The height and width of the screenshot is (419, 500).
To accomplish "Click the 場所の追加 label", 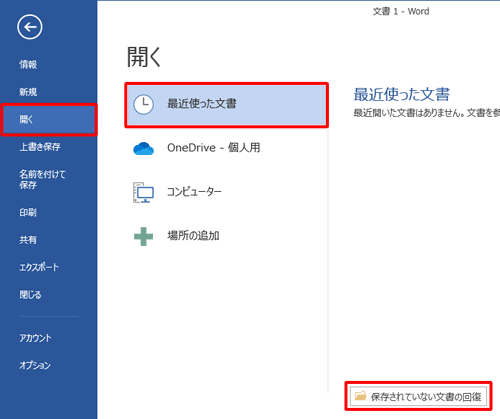I will point(193,236).
